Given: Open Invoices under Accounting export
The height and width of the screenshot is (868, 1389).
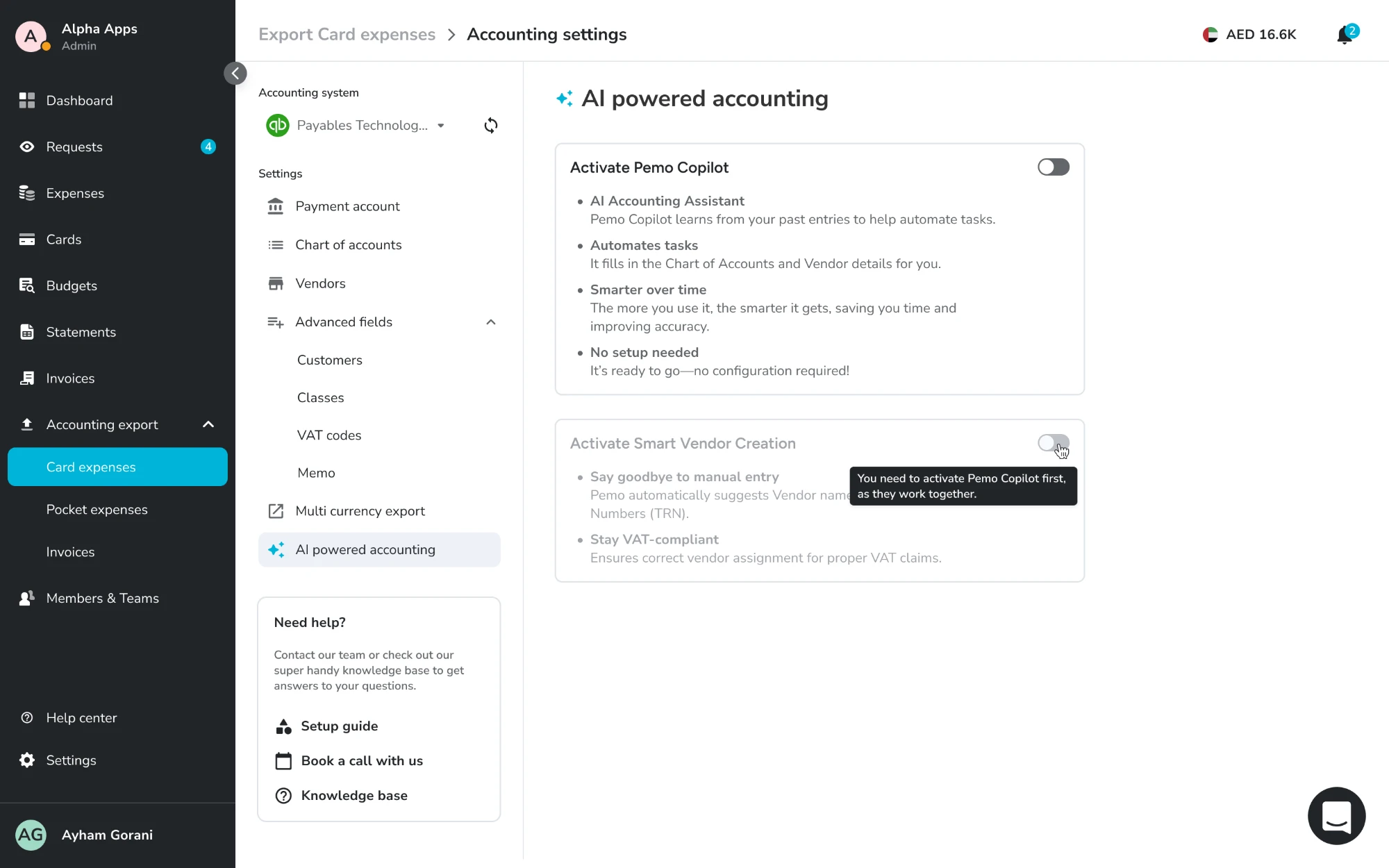Looking at the screenshot, I should pyautogui.click(x=71, y=552).
